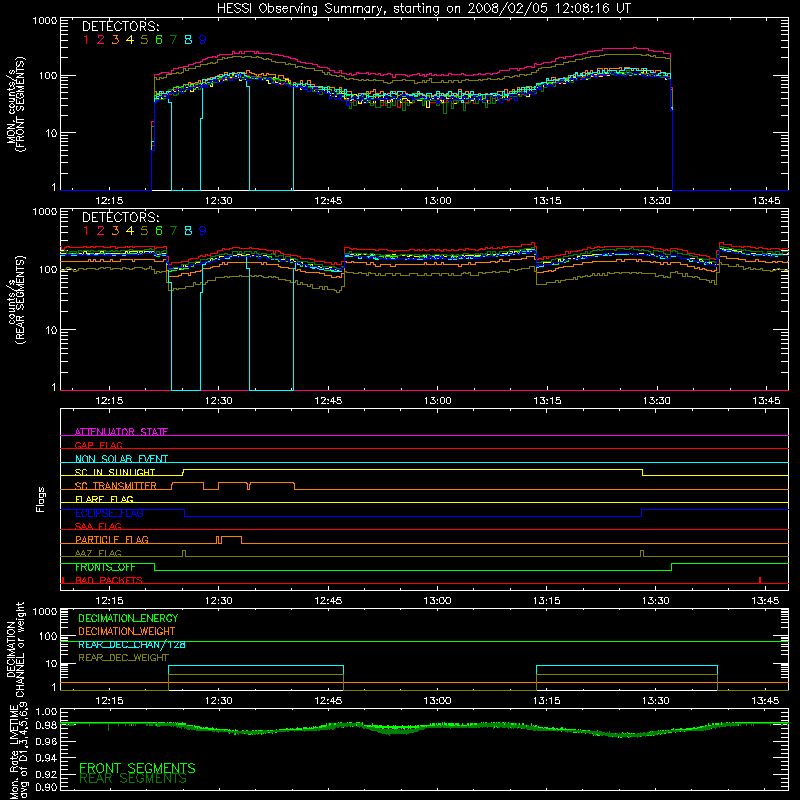800x800 pixels.
Task: Click the PARTICLE_FLAG label
Action: (x=112, y=539)
